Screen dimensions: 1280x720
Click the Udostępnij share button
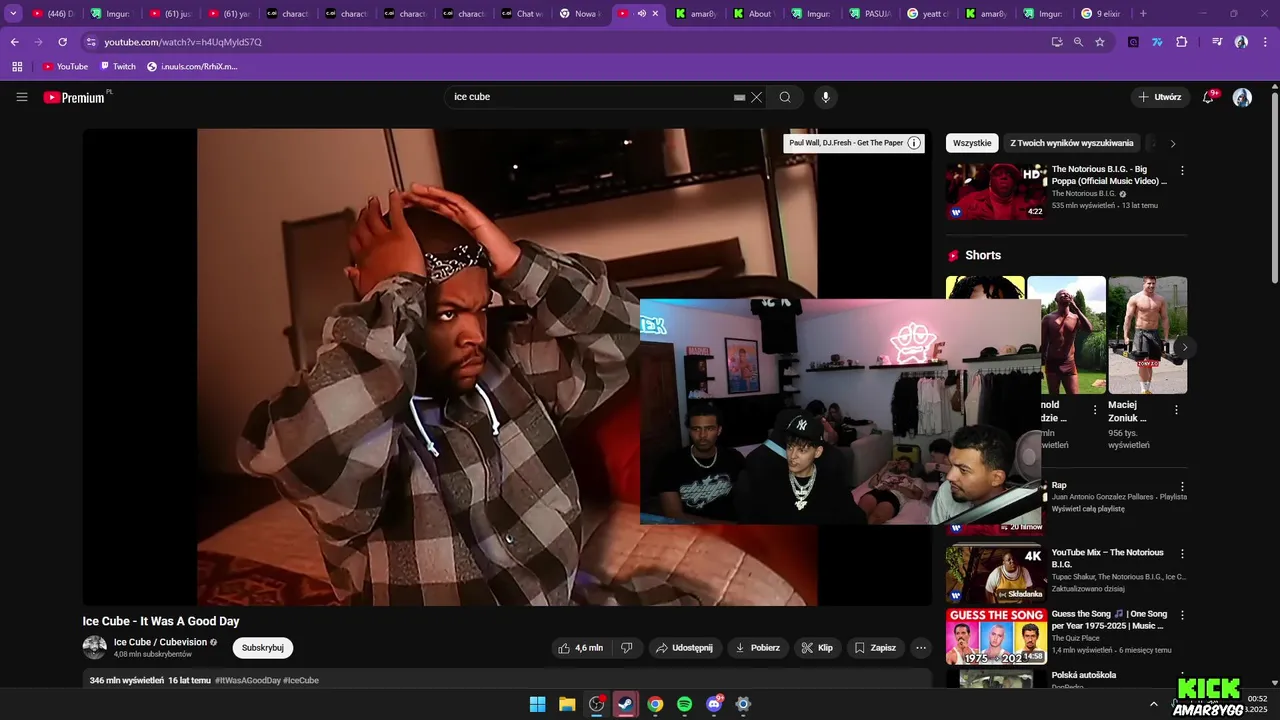(685, 648)
